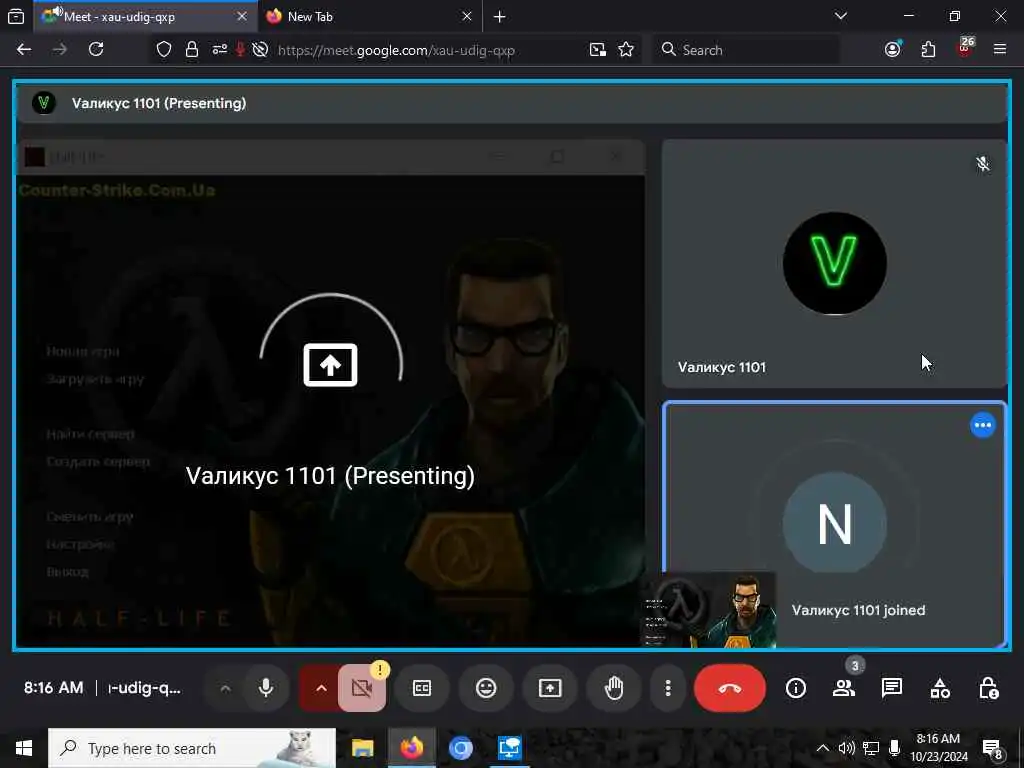Show the participants people panel
Screen dimensions: 1024x768
[844, 688]
